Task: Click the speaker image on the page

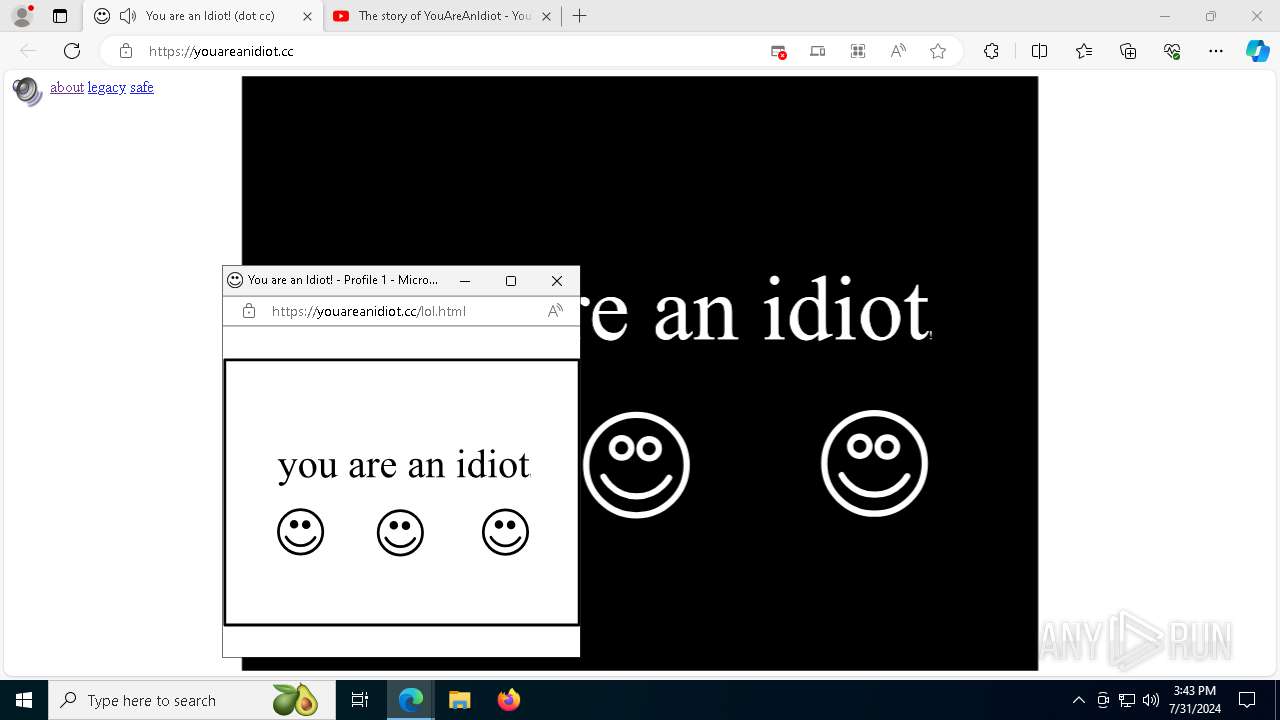Action: (x=28, y=91)
